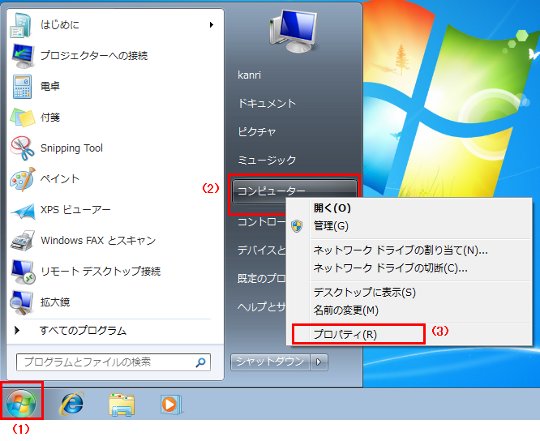540x441 pixels.
Task: Launch the ペイント paint palette icon
Action: click(x=23, y=179)
